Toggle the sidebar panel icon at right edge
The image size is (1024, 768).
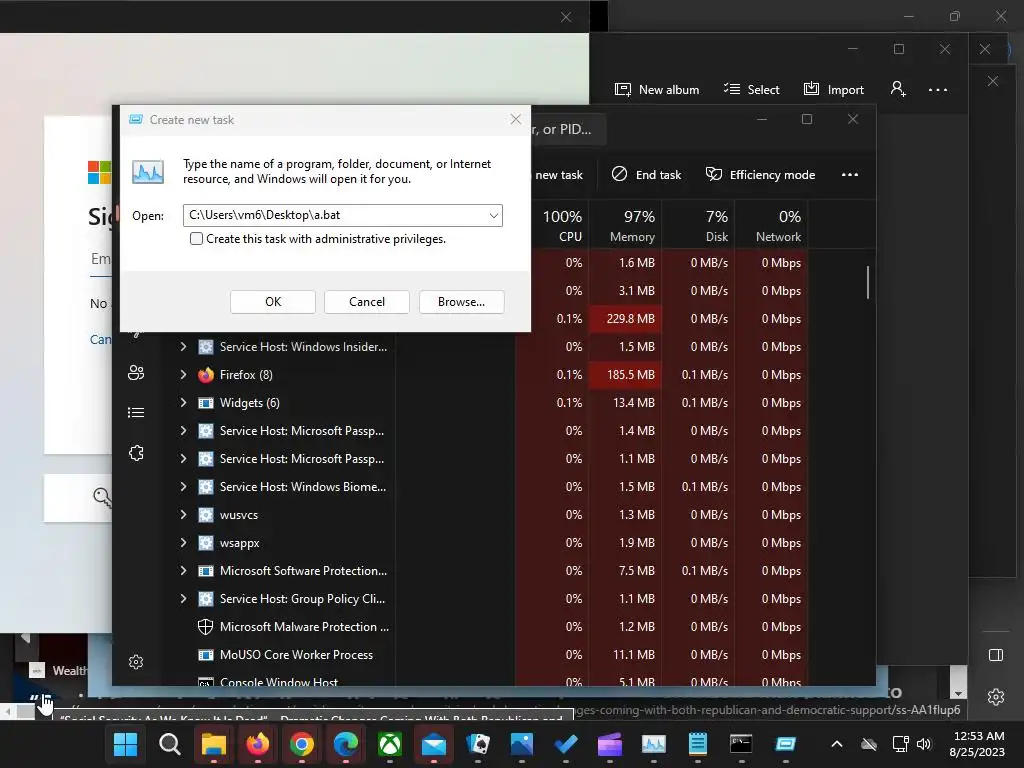click(x=996, y=655)
